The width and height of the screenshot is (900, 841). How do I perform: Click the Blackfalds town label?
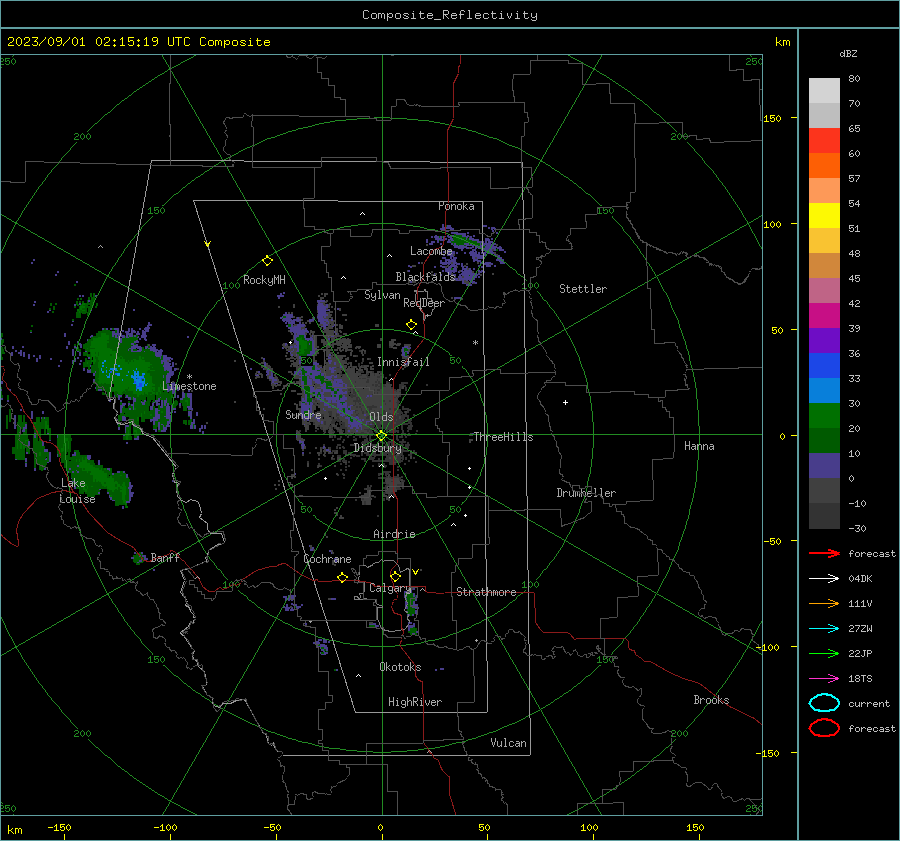tap(425, 277)
